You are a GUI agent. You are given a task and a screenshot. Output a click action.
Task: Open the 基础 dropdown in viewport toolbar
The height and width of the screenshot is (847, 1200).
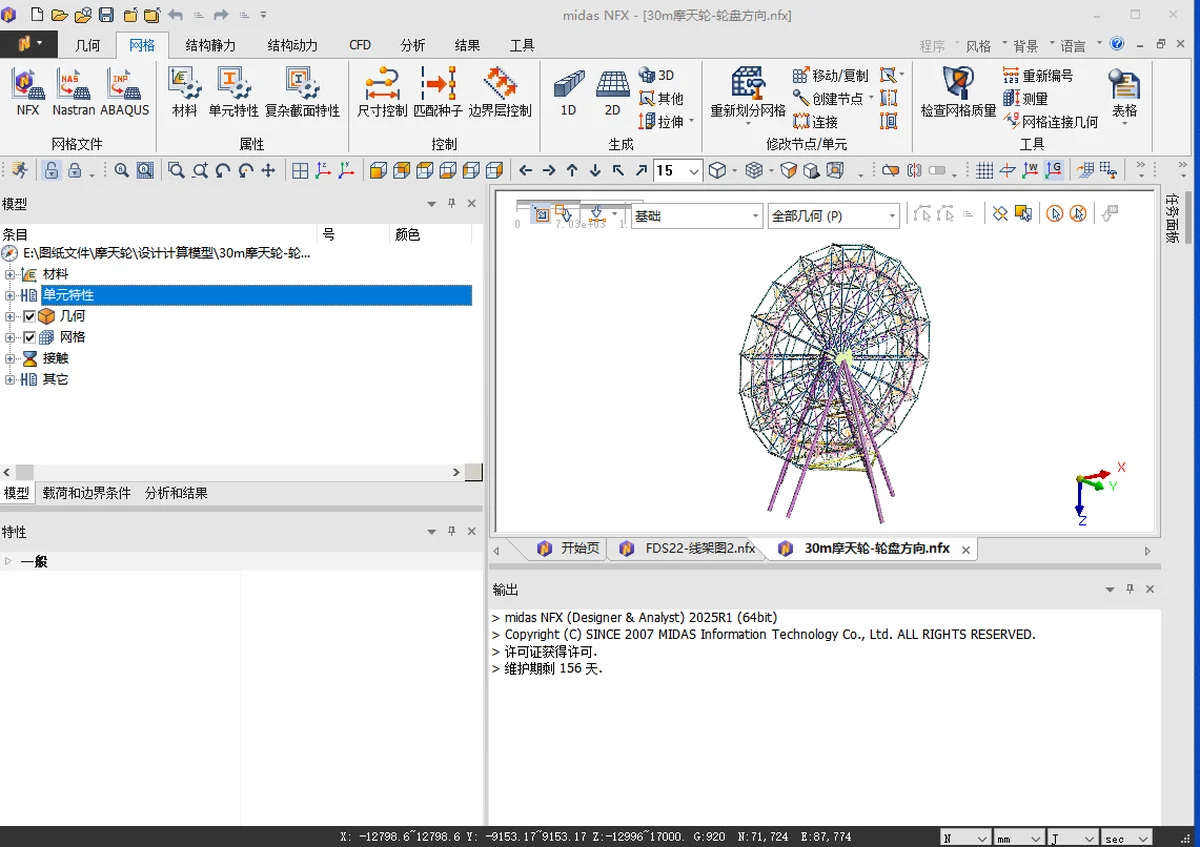pyautogui.click(x=697, y=216)
